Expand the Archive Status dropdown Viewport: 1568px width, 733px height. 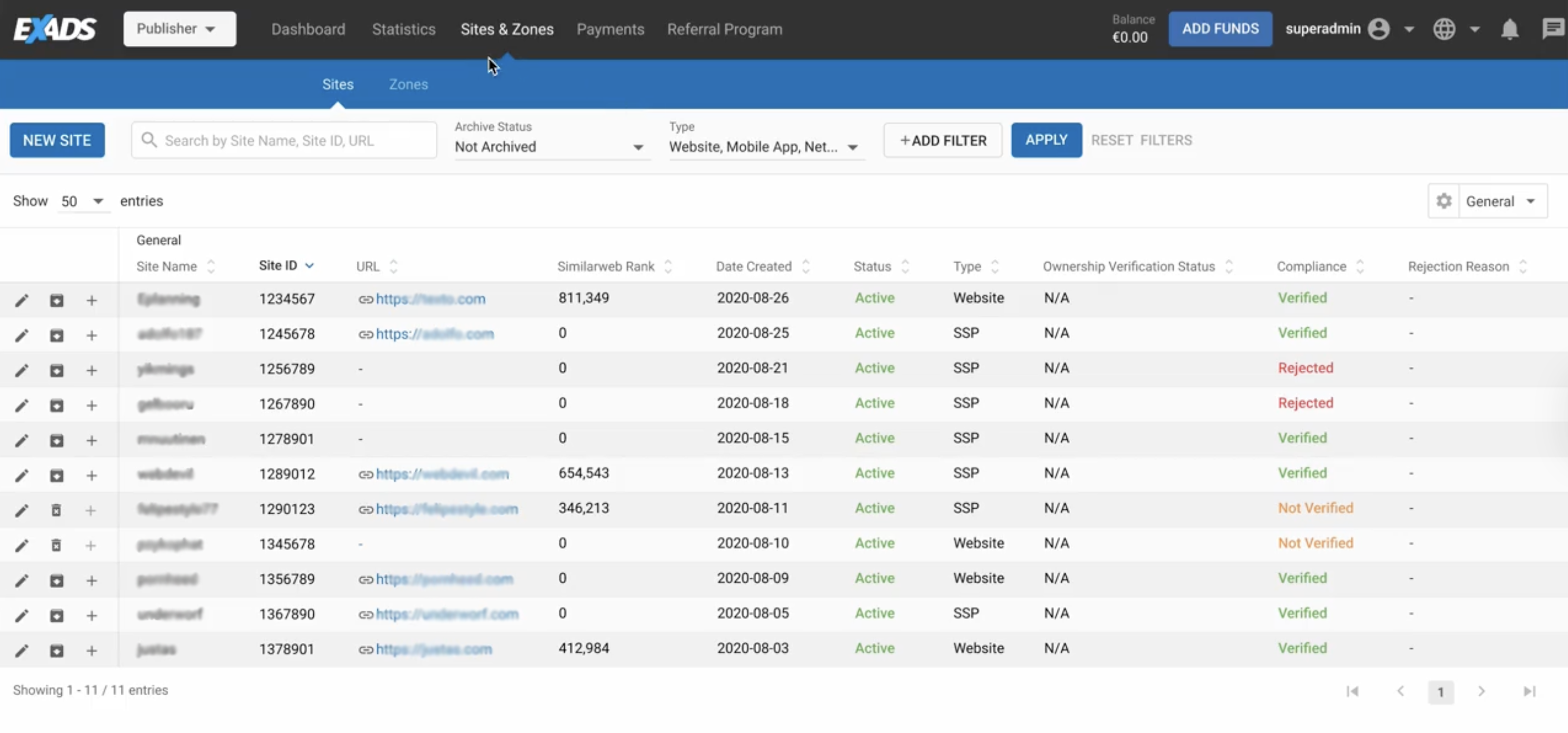click(552, 147)
